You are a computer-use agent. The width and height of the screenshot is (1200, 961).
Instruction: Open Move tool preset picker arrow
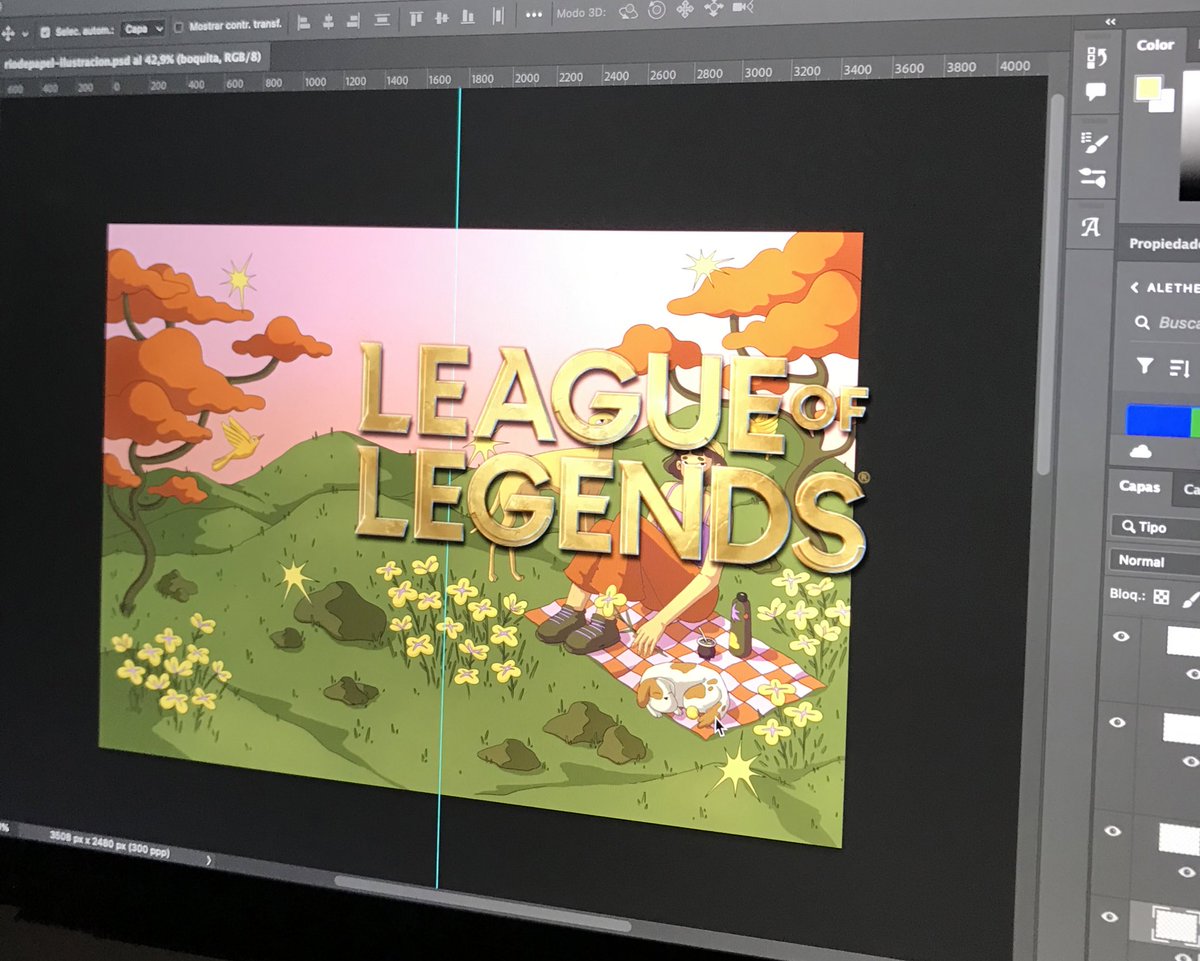click(x=25, y=33)
